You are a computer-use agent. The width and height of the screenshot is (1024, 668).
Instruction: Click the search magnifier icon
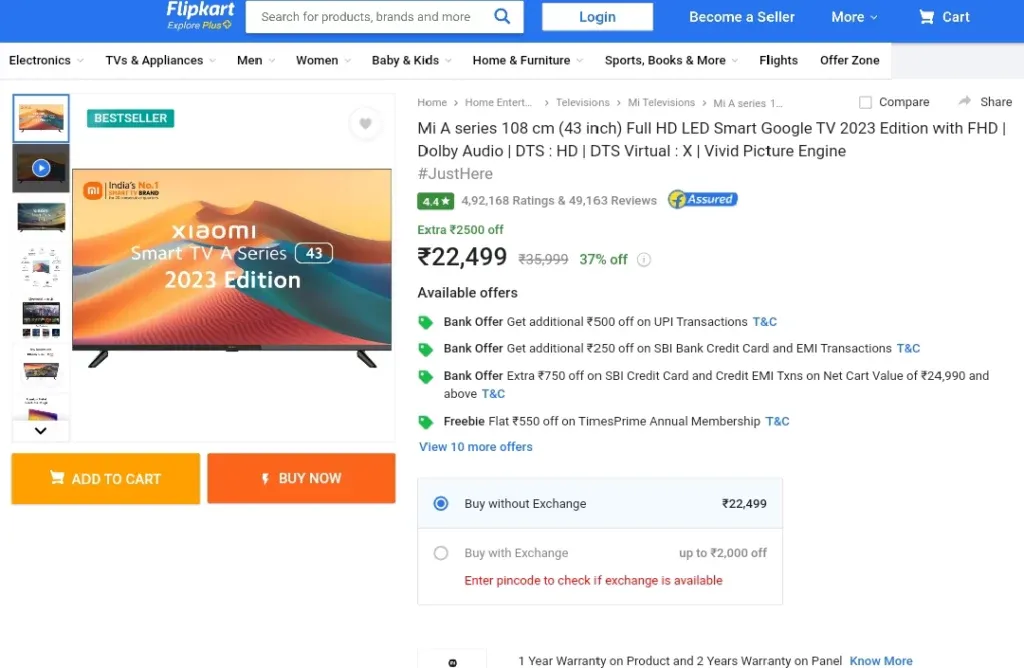(502, 16)
